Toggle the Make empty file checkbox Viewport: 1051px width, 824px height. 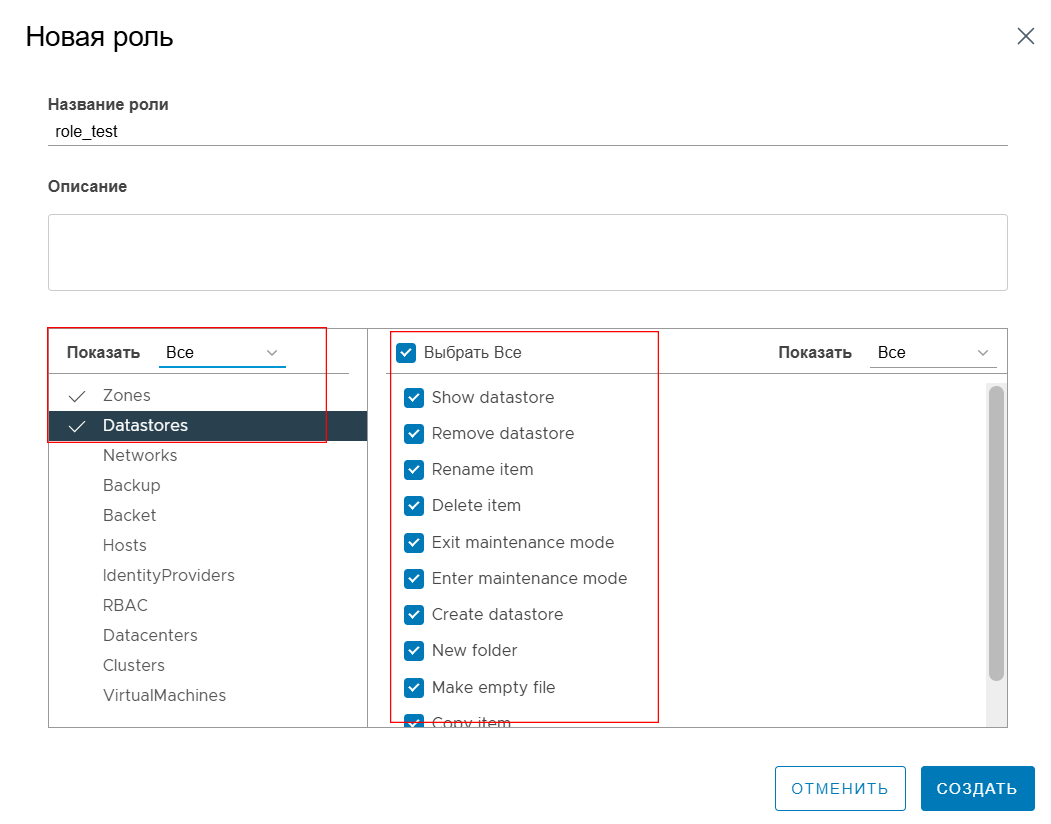pyautogui.click(x=414, y=687)
